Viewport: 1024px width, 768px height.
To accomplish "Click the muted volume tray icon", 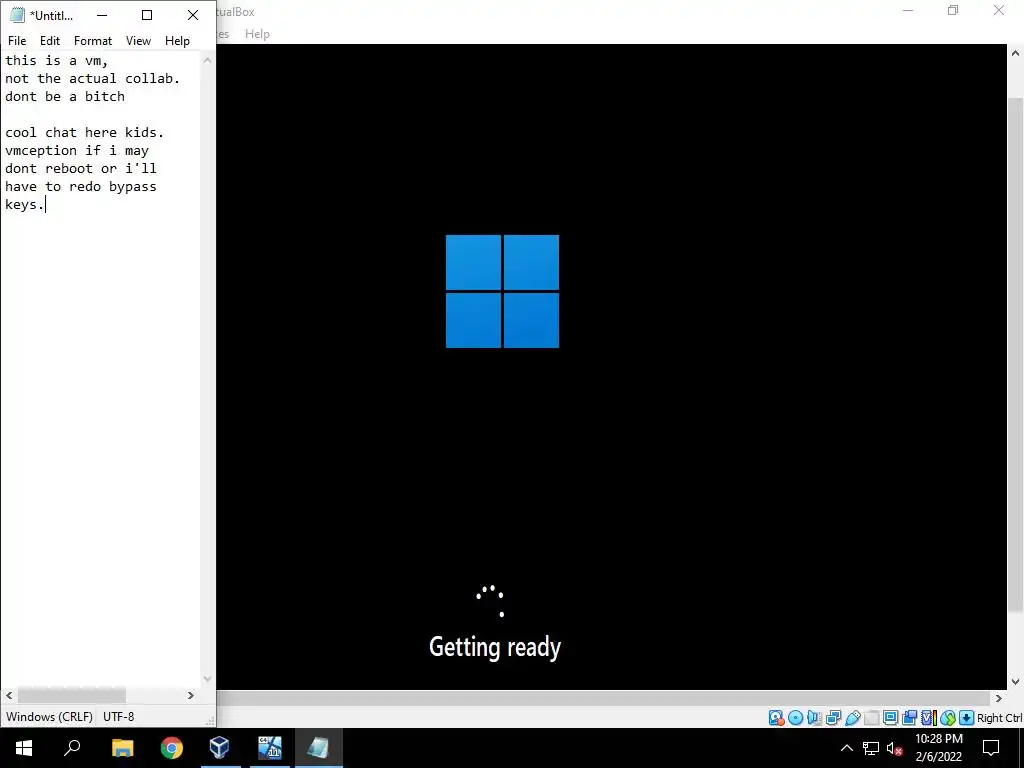I will tap(894, 748).
